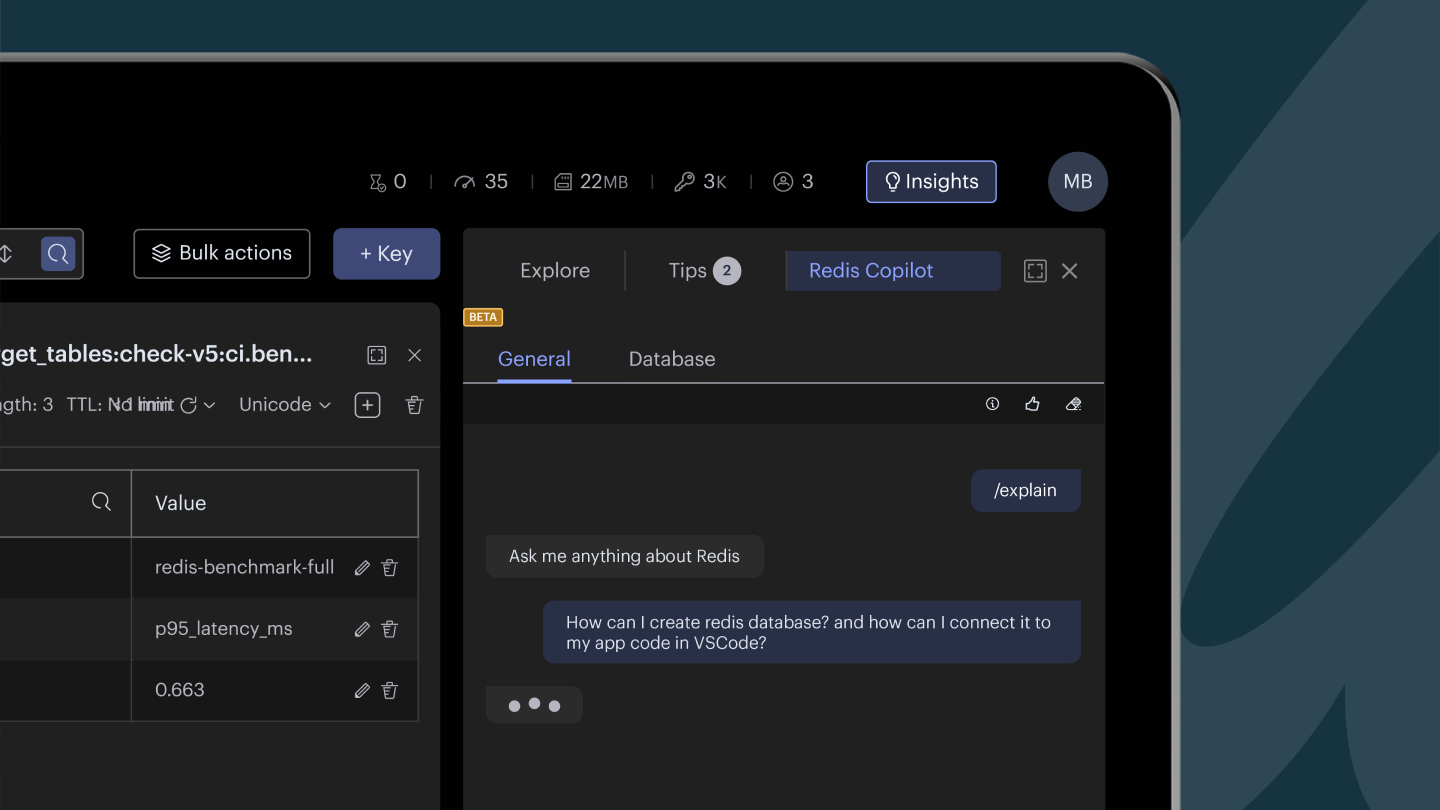Screen dimensions: 1440x810
Task: Open the Insights panel button
Action: 931,182
